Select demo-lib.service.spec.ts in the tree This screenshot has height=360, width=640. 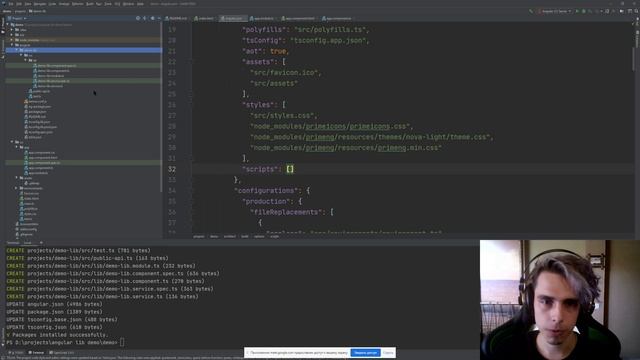coord(51,81)
